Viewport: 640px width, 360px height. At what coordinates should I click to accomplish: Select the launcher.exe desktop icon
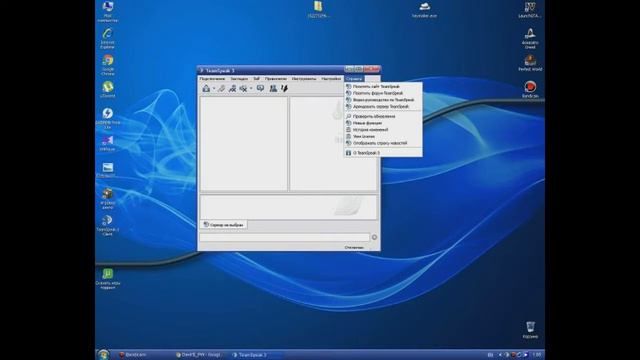coord(424,10)
